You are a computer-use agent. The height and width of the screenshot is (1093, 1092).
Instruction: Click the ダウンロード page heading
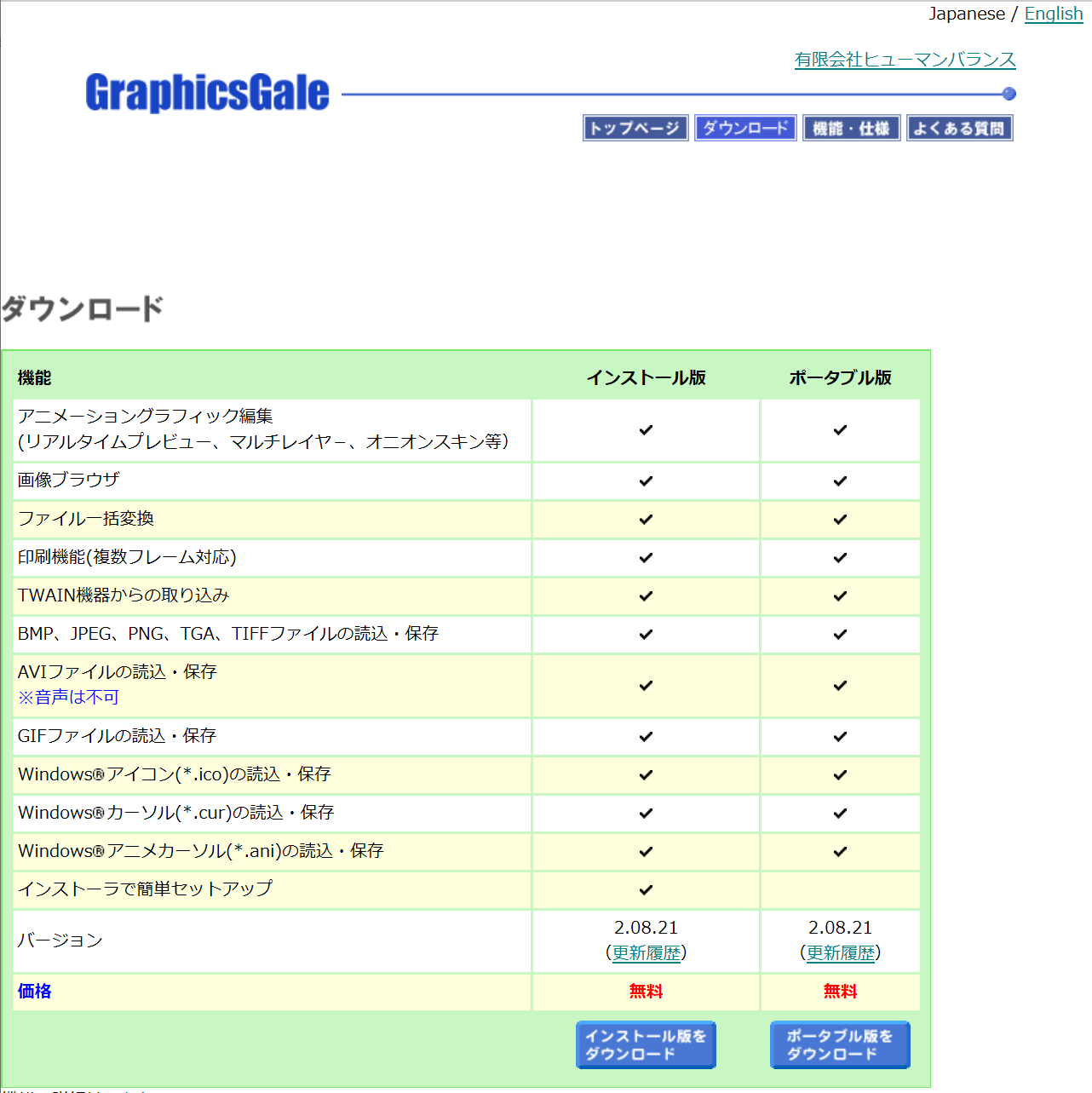(x=83, y=308)
